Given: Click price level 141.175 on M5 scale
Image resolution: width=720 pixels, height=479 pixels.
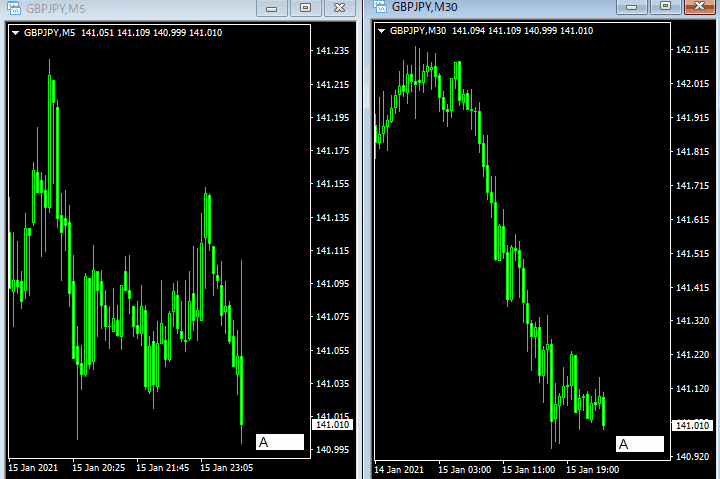Looking at the screenshot, I should pyautogui.click(x=332, y=151).
